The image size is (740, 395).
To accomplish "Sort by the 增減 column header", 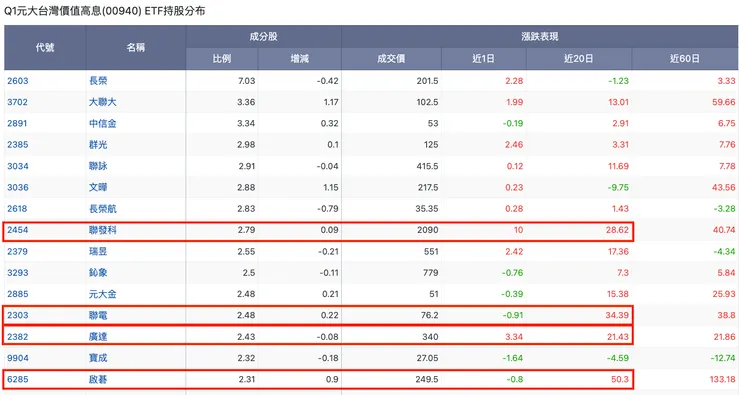I will (x=300, y=59).
